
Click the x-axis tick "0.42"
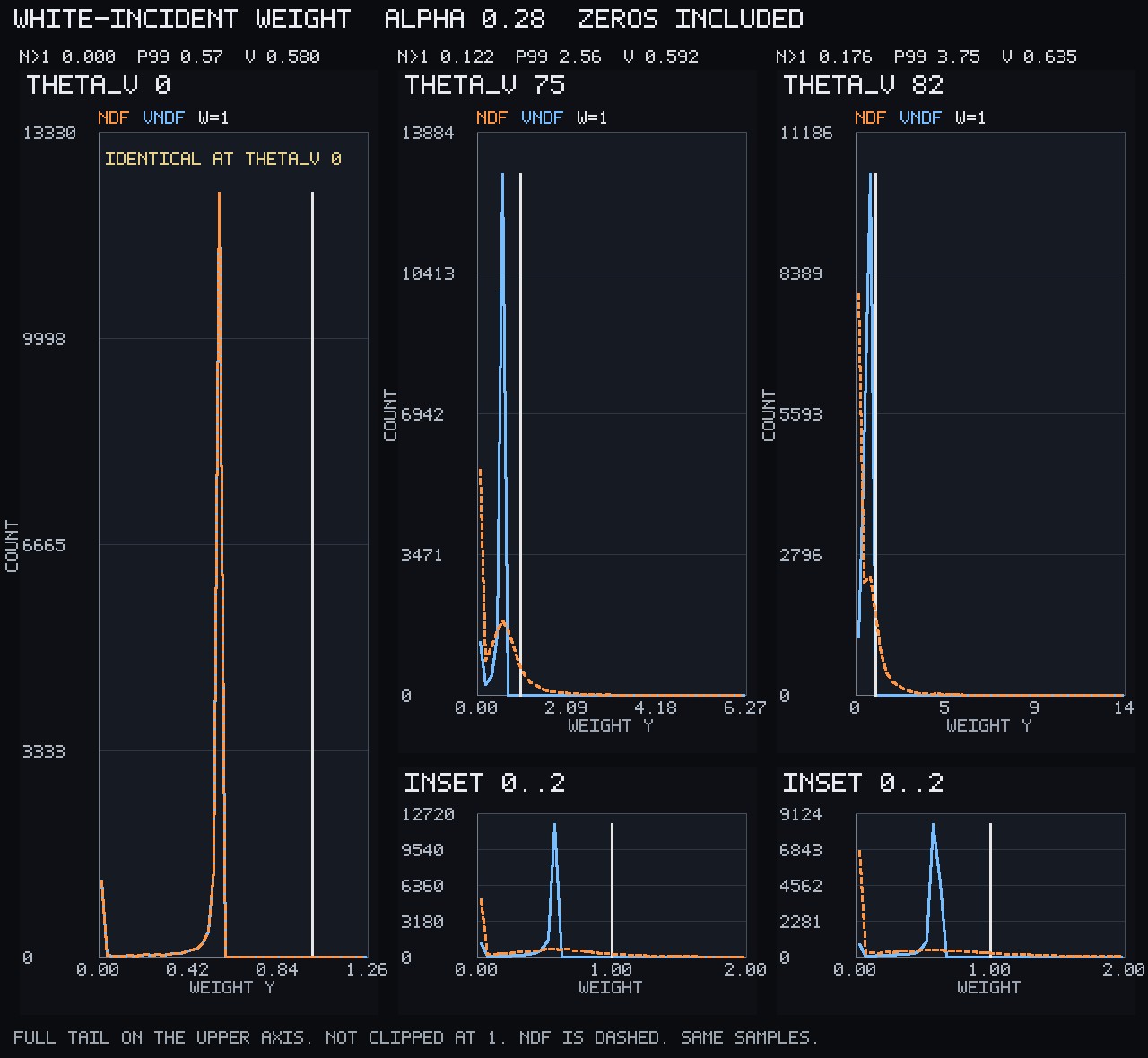tap(187, 969)
